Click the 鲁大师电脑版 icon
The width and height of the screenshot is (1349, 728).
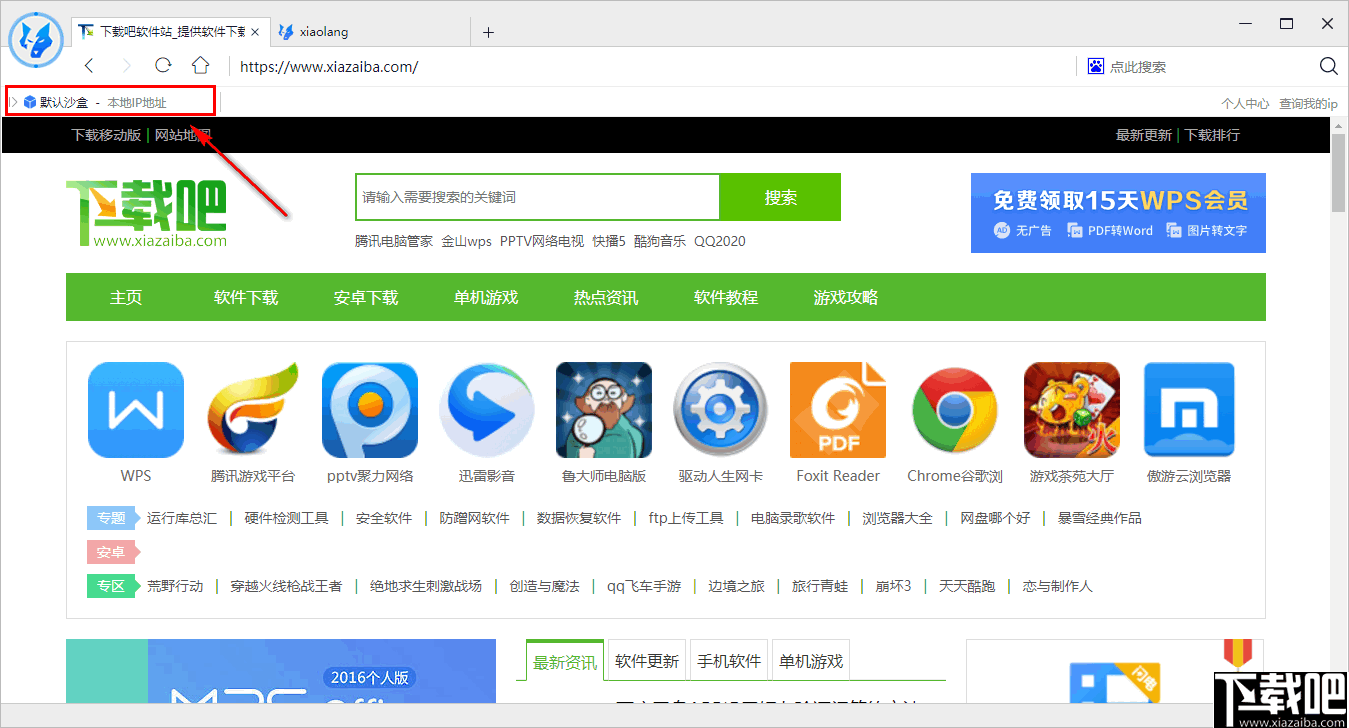[604, 409]
